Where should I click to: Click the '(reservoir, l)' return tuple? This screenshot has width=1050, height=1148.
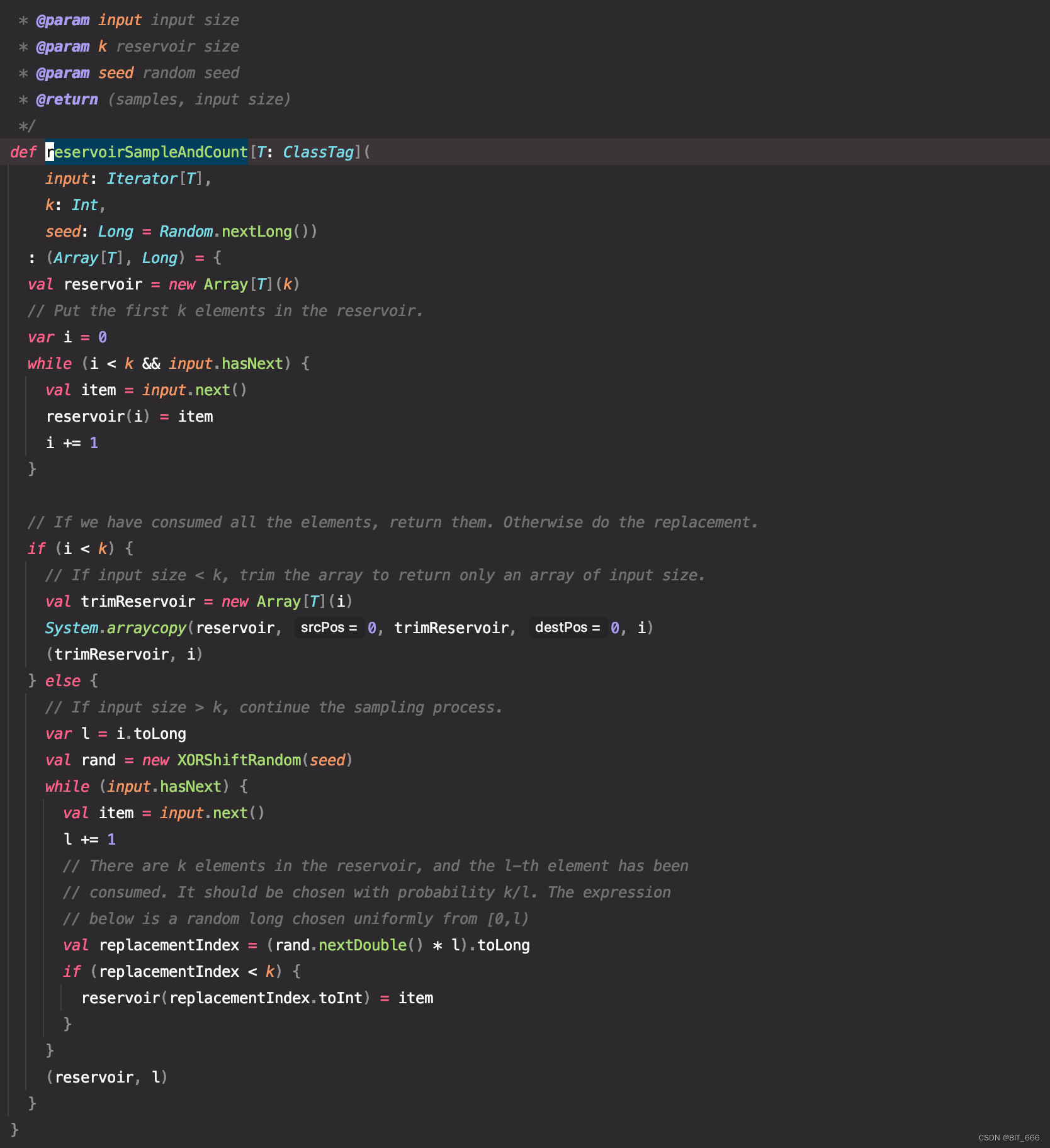pyautogui.click(x=107, y=1078)
